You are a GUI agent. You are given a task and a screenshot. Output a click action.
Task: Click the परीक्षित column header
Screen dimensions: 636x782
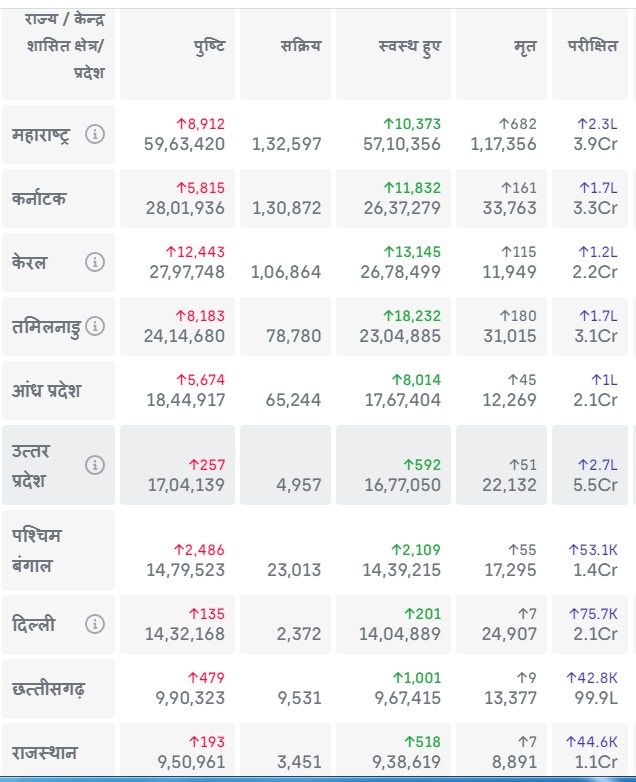(x=593, y=46)
